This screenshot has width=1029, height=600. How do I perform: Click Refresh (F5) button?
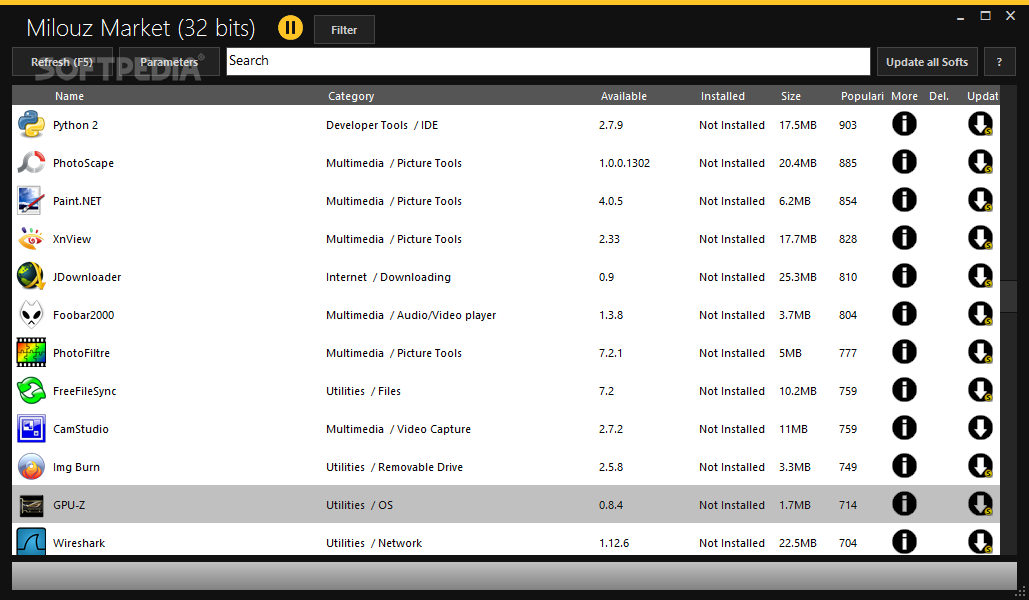click(62, 62)
